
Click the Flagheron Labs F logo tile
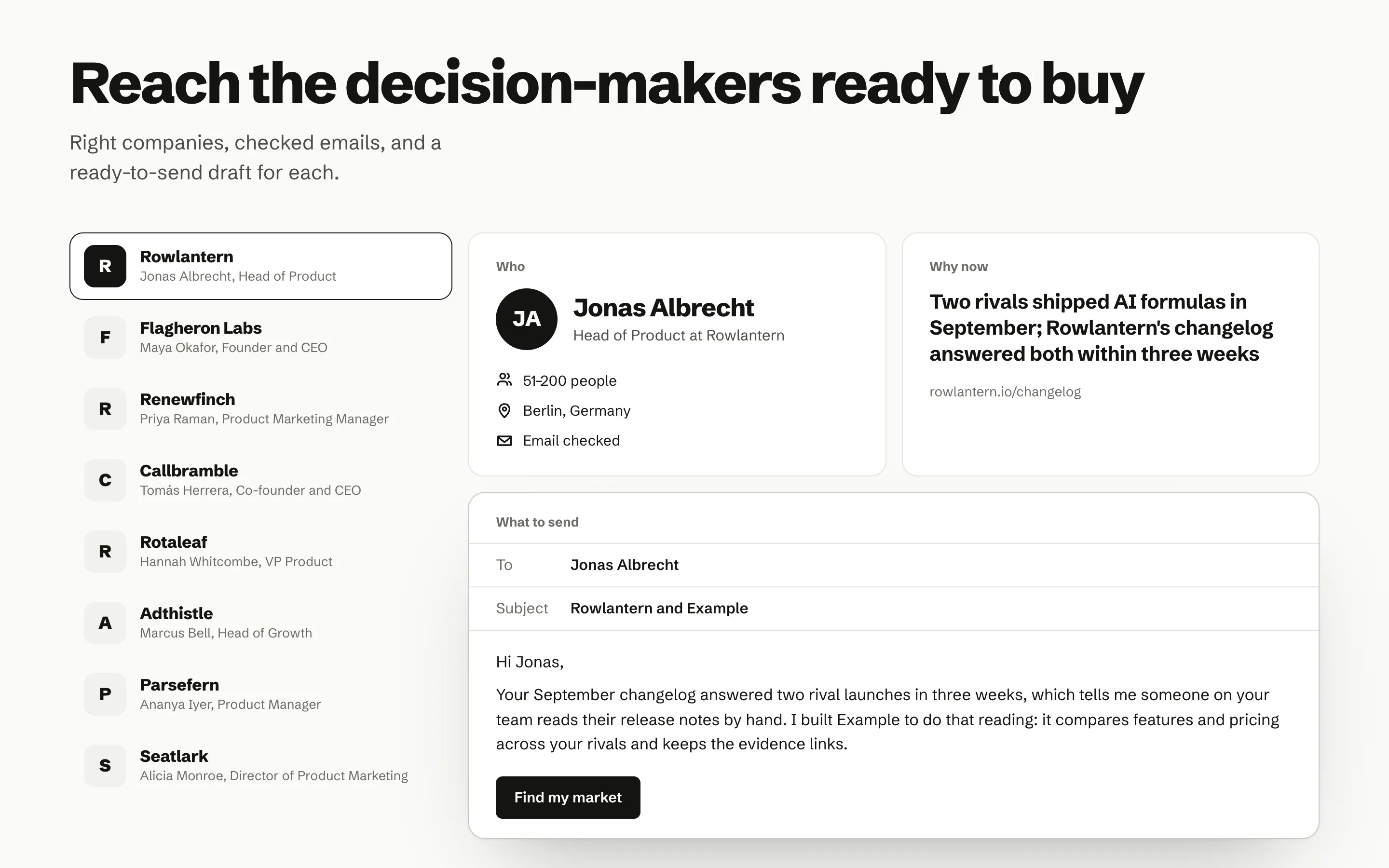(x=105, y=338)
